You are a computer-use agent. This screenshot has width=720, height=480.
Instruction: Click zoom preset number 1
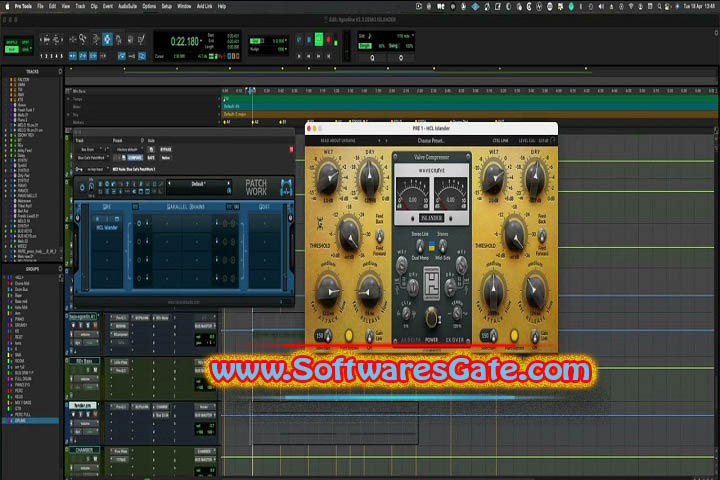pos(41,56)
